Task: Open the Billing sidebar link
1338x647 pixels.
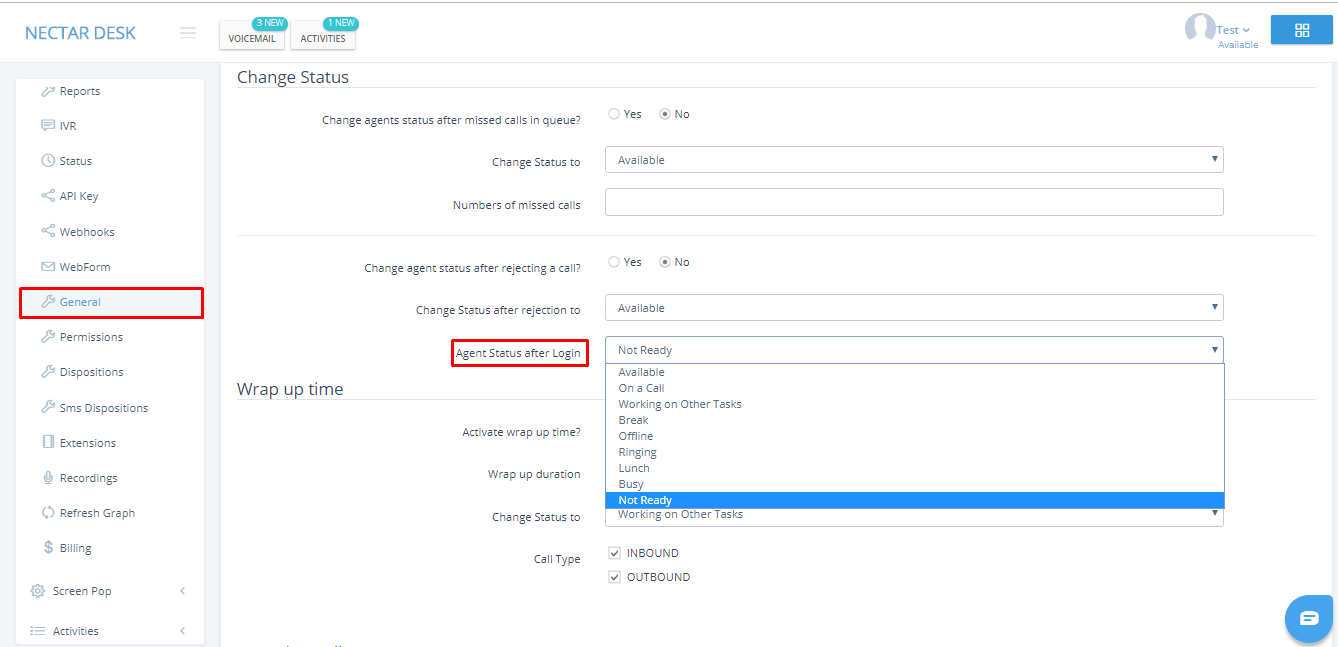Action: pyautogui.click(x=75, y=548)
